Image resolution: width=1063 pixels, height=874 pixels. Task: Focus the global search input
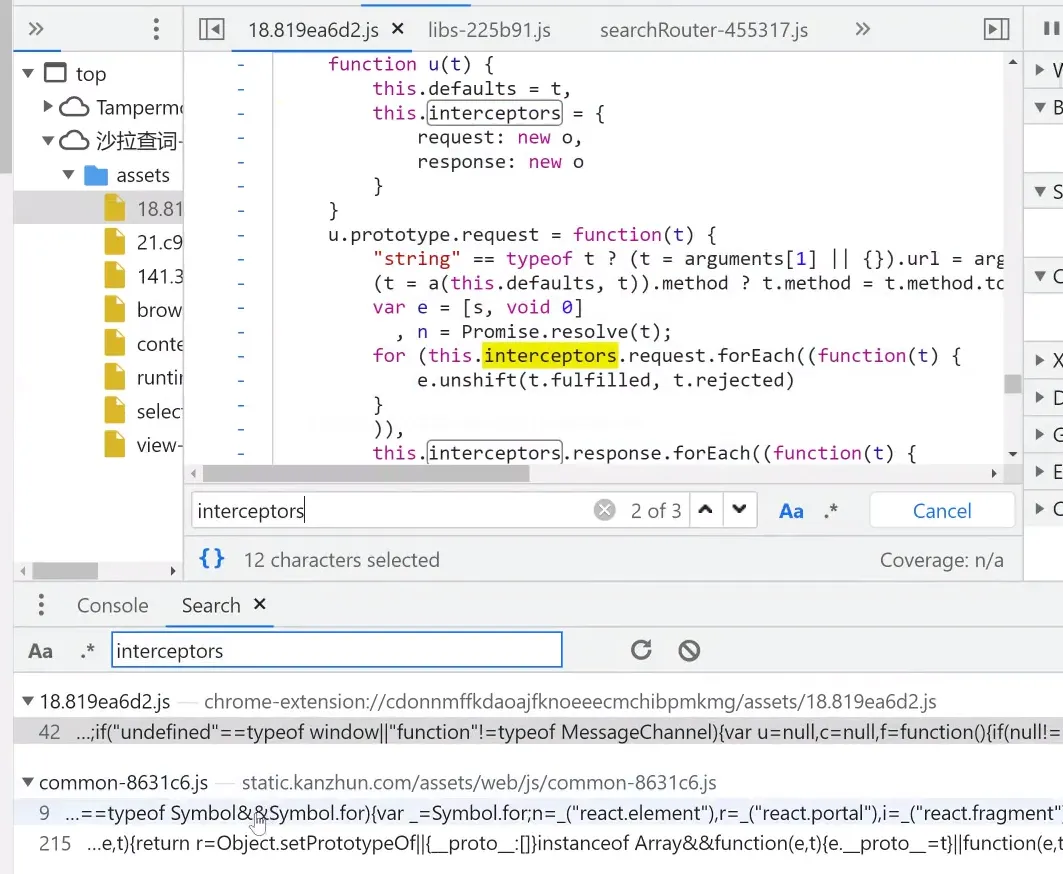337,650
